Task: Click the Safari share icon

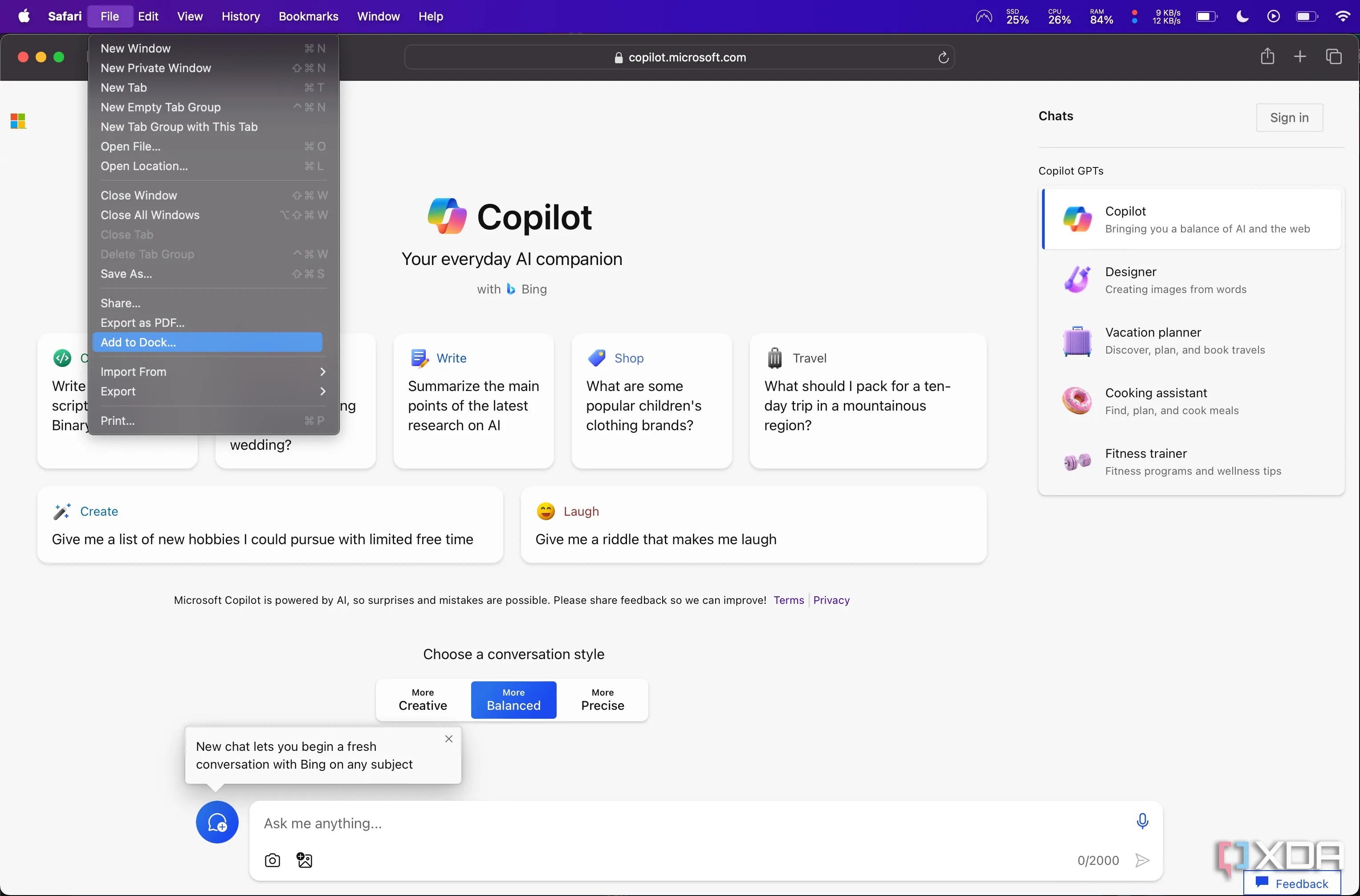Action: pos(1267,57)
